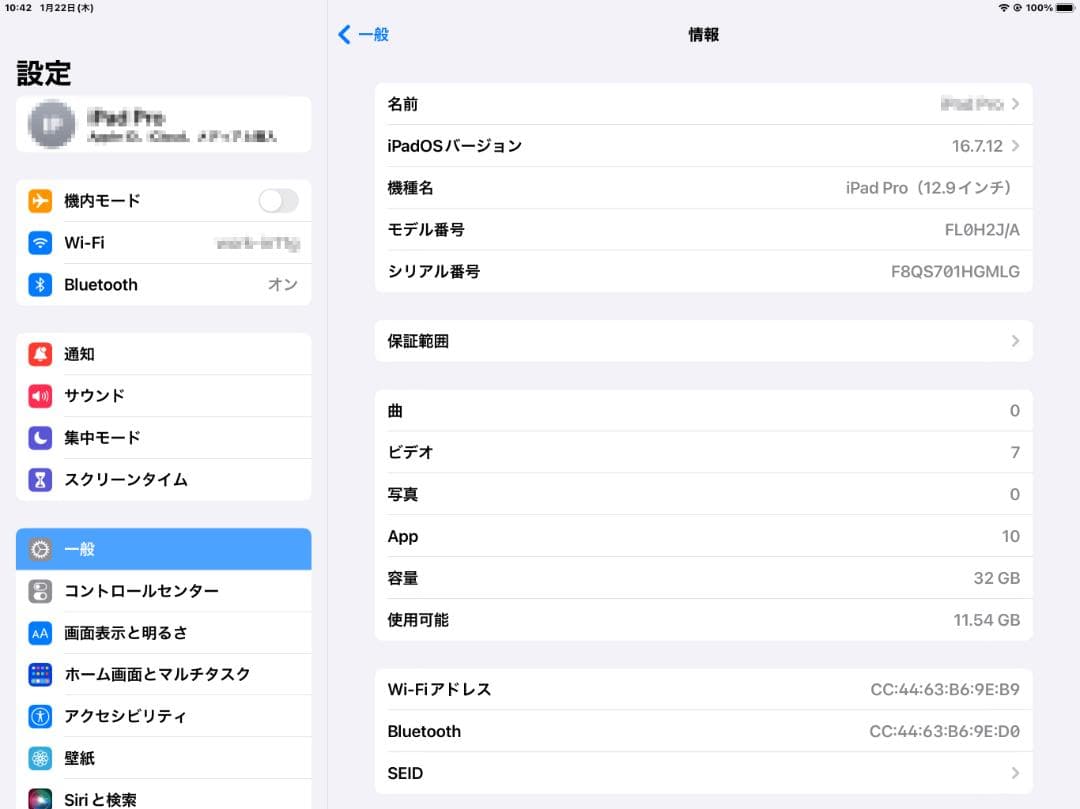Screen dimensions: 1080x809
Task: Toggle 機内モード on
Action: click(x=277, y=200)
